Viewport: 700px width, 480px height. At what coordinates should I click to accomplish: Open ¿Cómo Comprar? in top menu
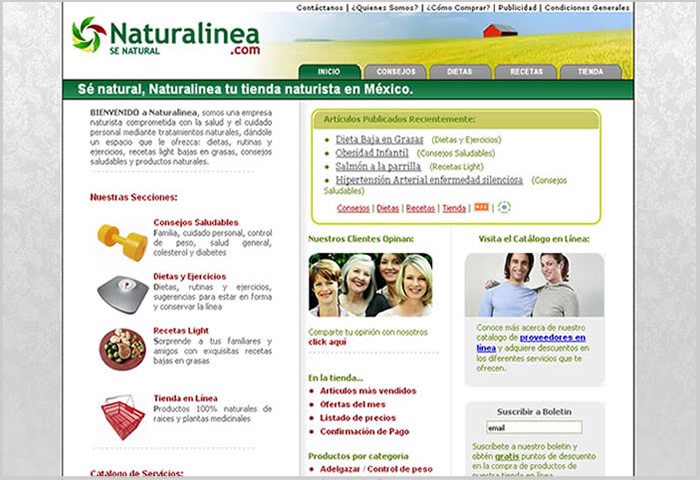click(458, 8)
